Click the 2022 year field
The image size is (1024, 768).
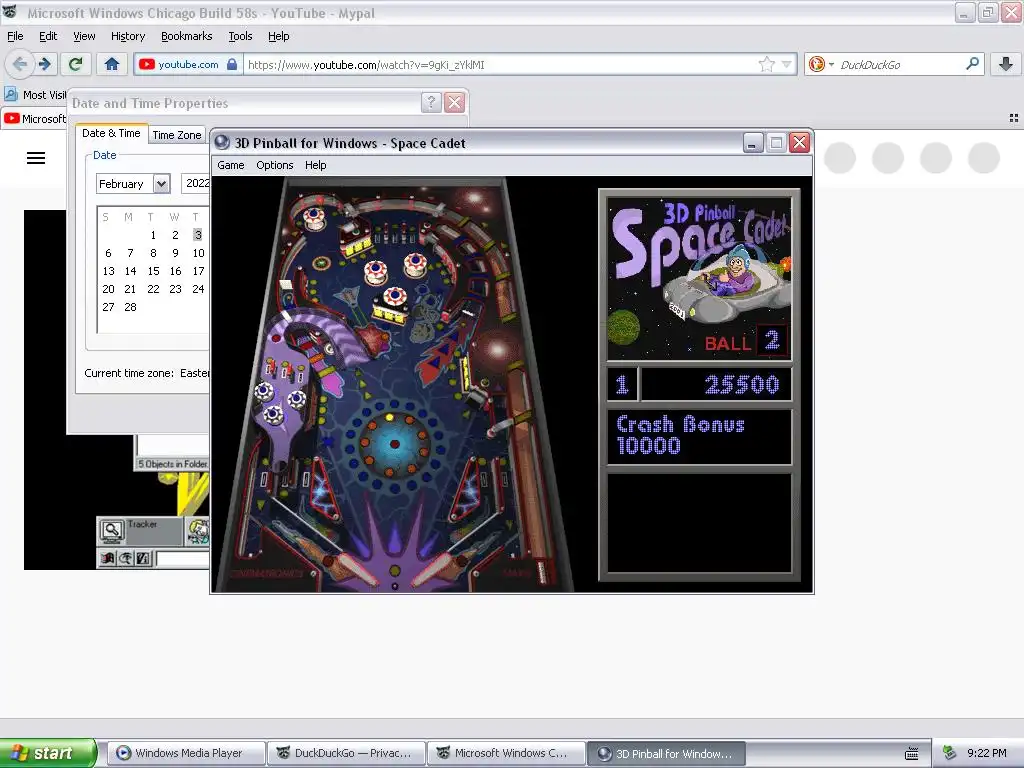click(196, 184)
